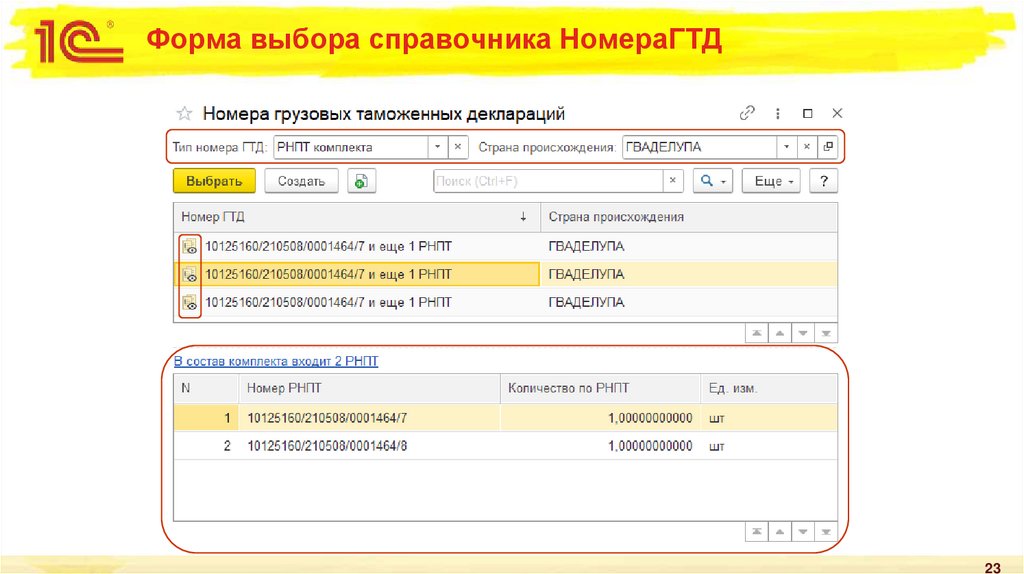Open help with the question mark button
Viewport: 1024px width, 574px height.
[x=824, y=181]
